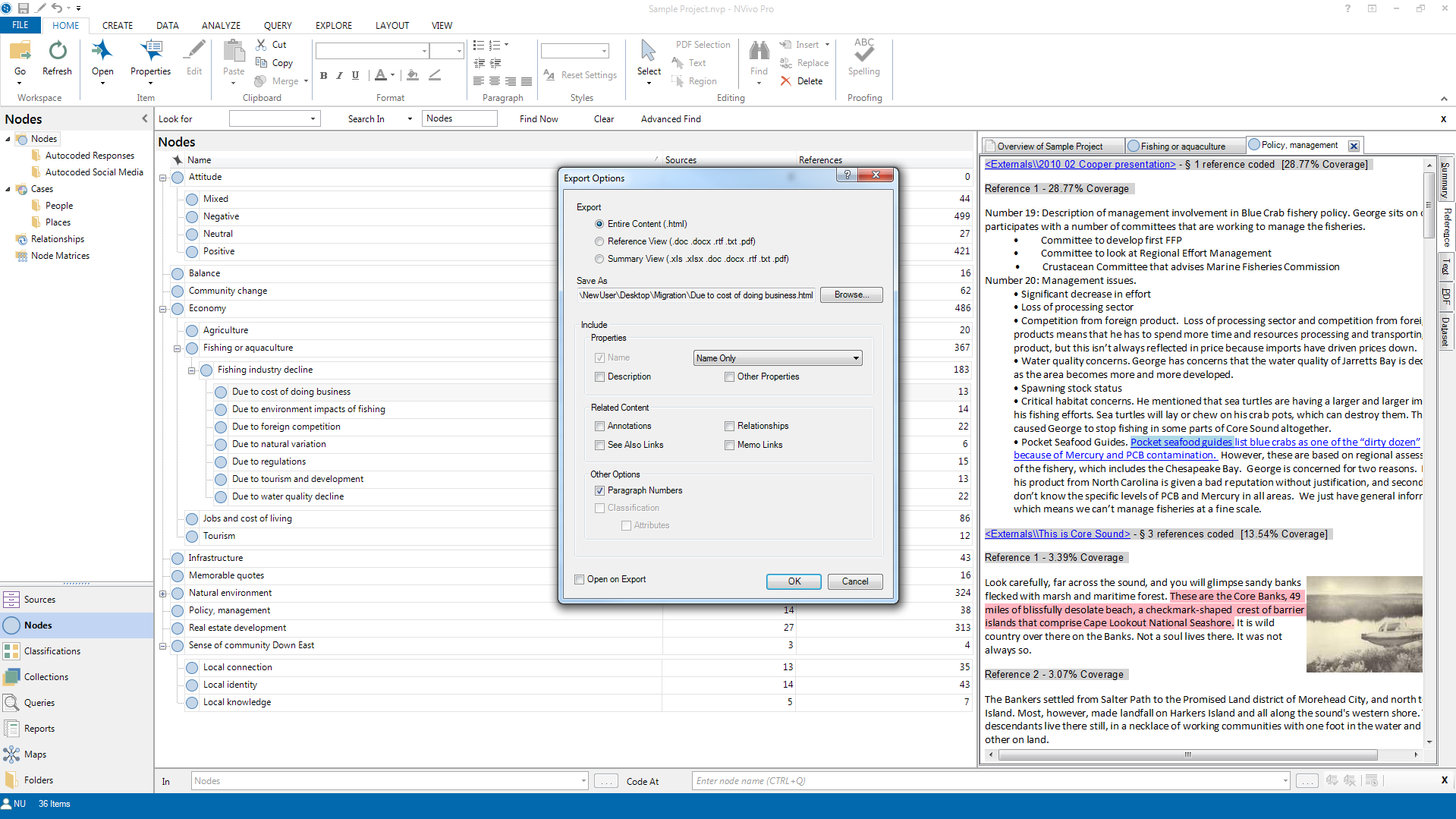Switch to Overview of Sample Project tab

coord(1052,146)
